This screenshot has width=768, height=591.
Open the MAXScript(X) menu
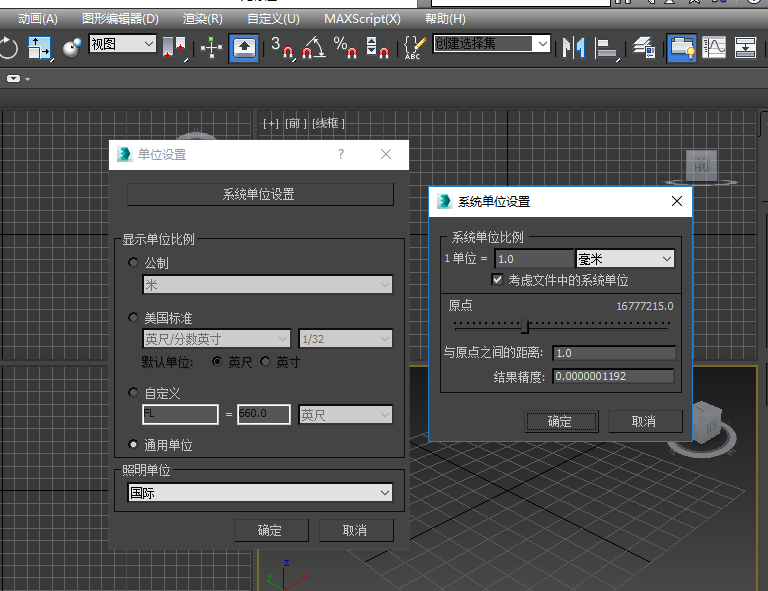362,19
